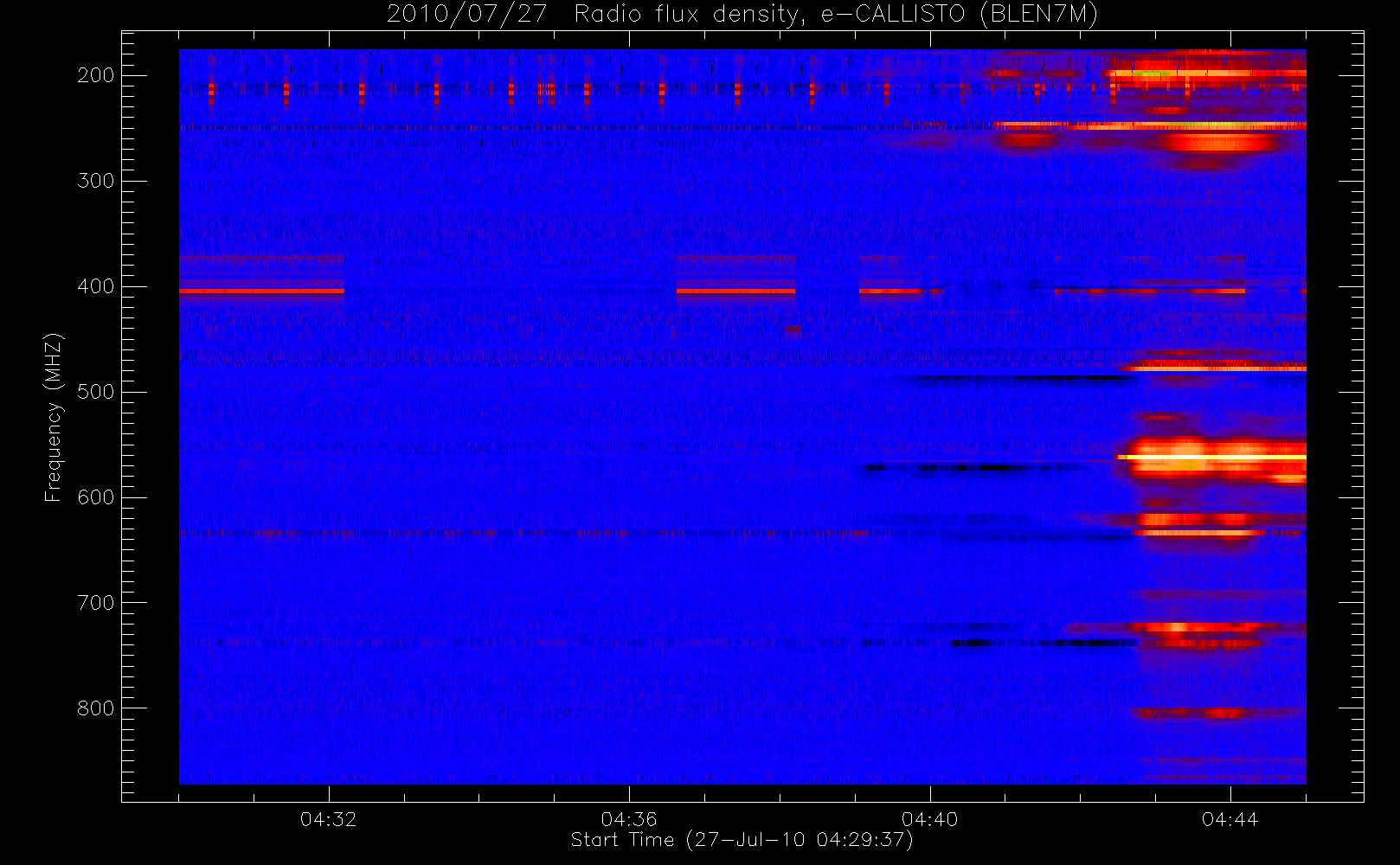Click the 04:44 time tick label

[x=1230, y=819]
